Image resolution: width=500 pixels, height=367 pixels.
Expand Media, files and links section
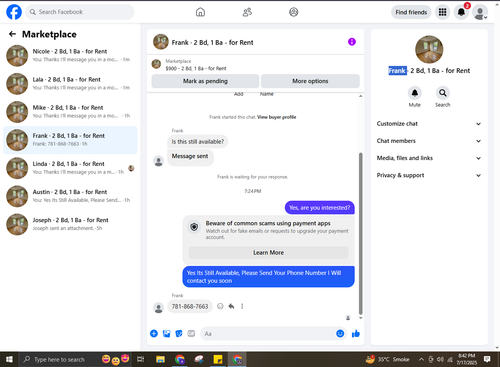(x=429, y=158)
